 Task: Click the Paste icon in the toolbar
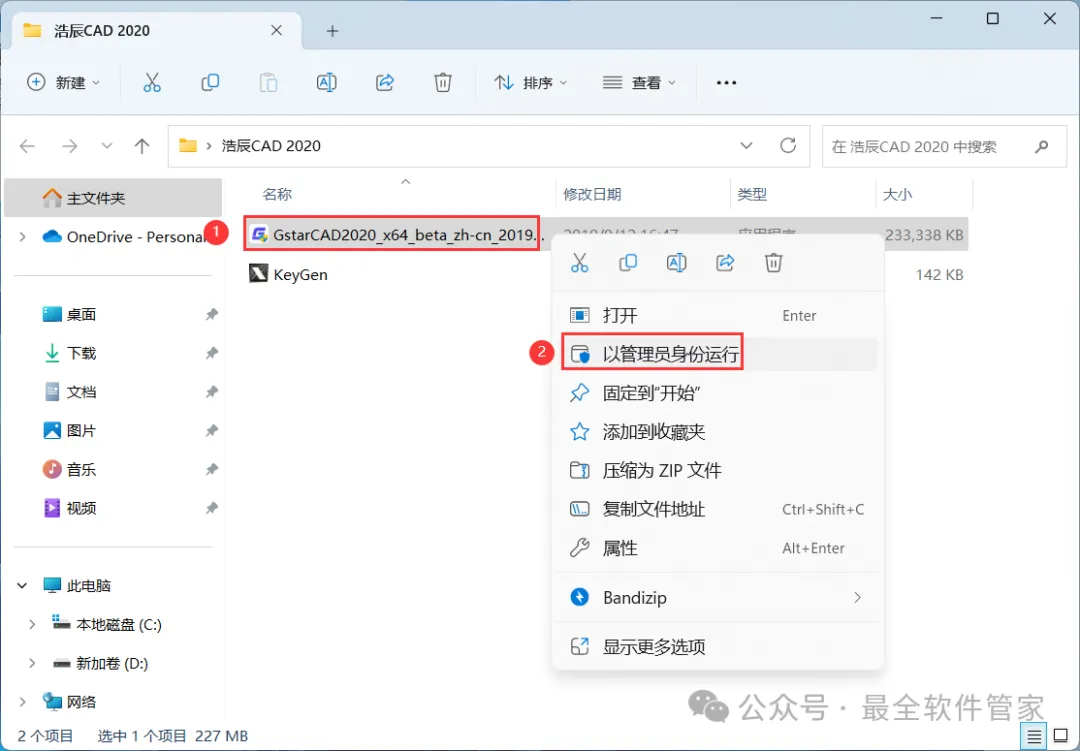coord(268,83)
